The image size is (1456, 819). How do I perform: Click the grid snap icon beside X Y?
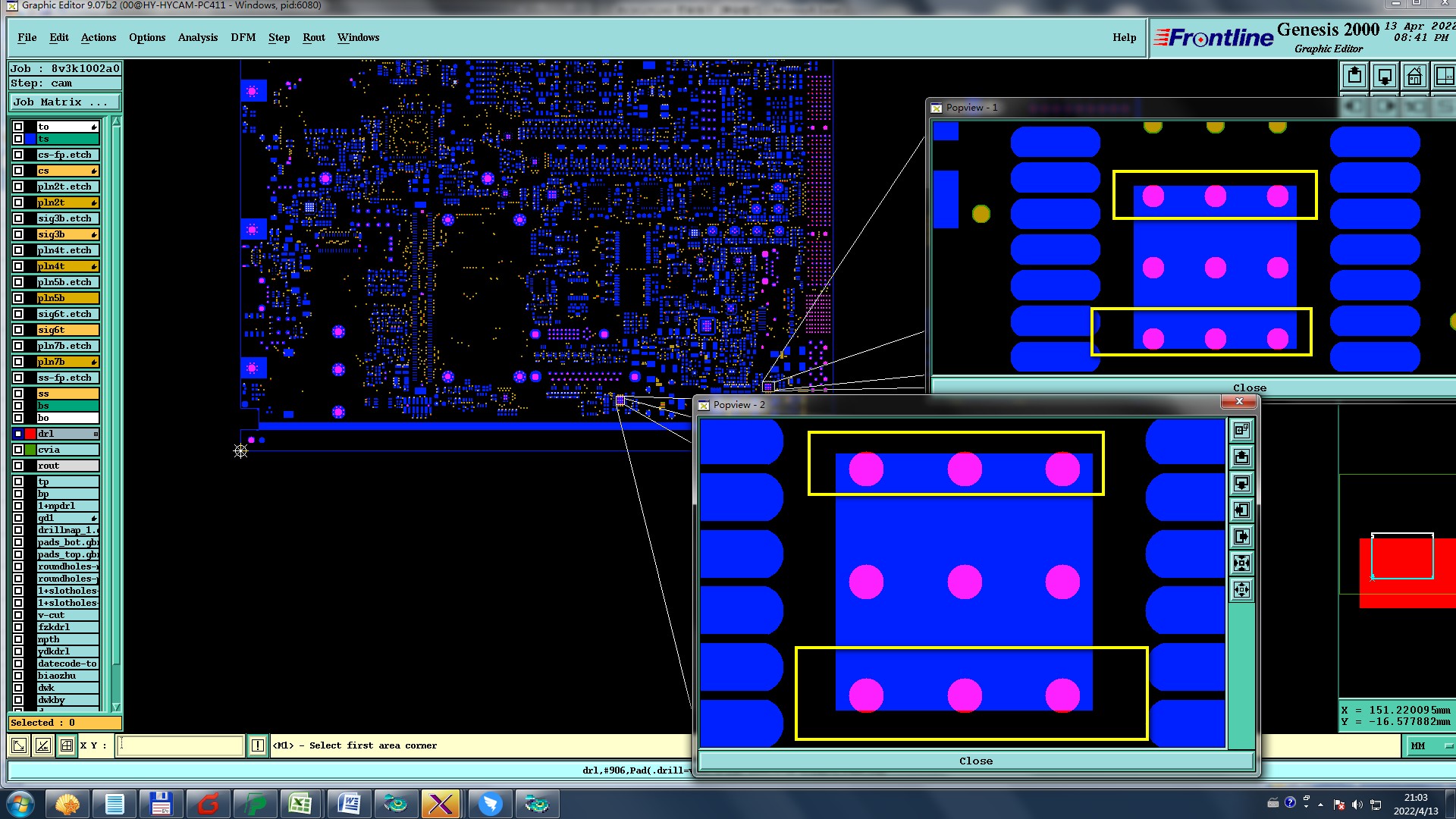pyautogui.click(x=67, y=745)
